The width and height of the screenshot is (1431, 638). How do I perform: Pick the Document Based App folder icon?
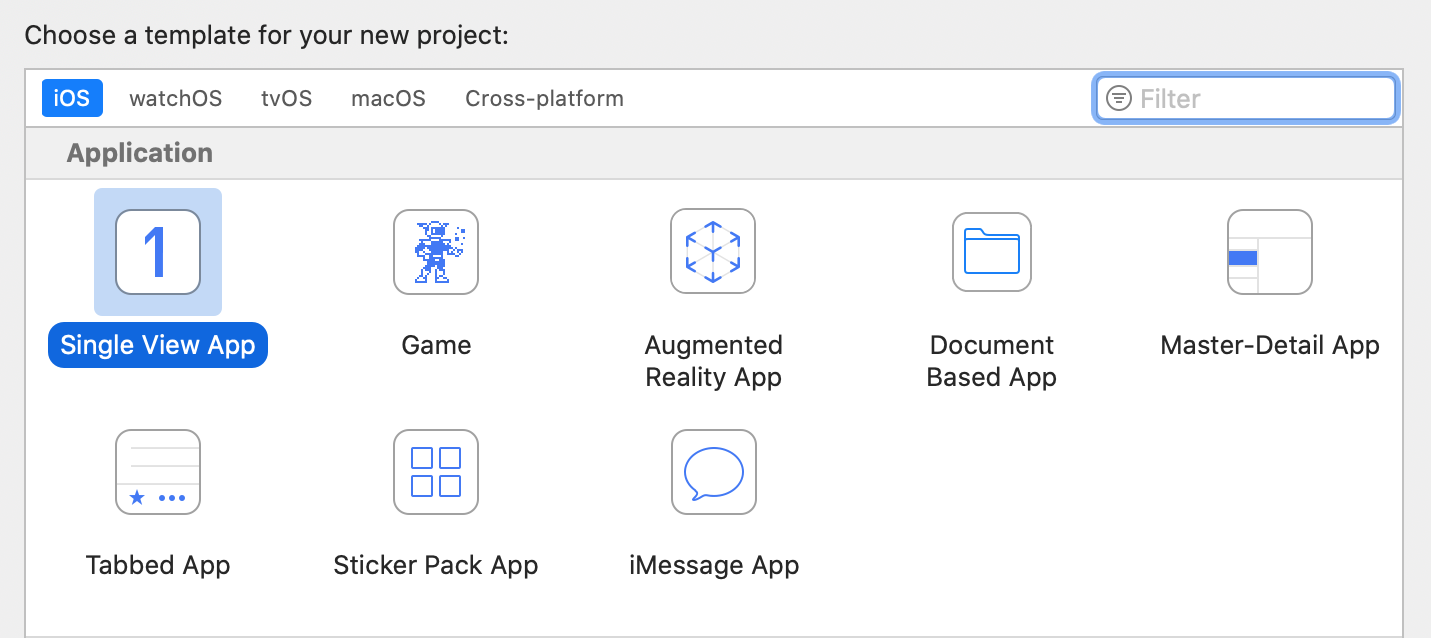coord(991,252)
